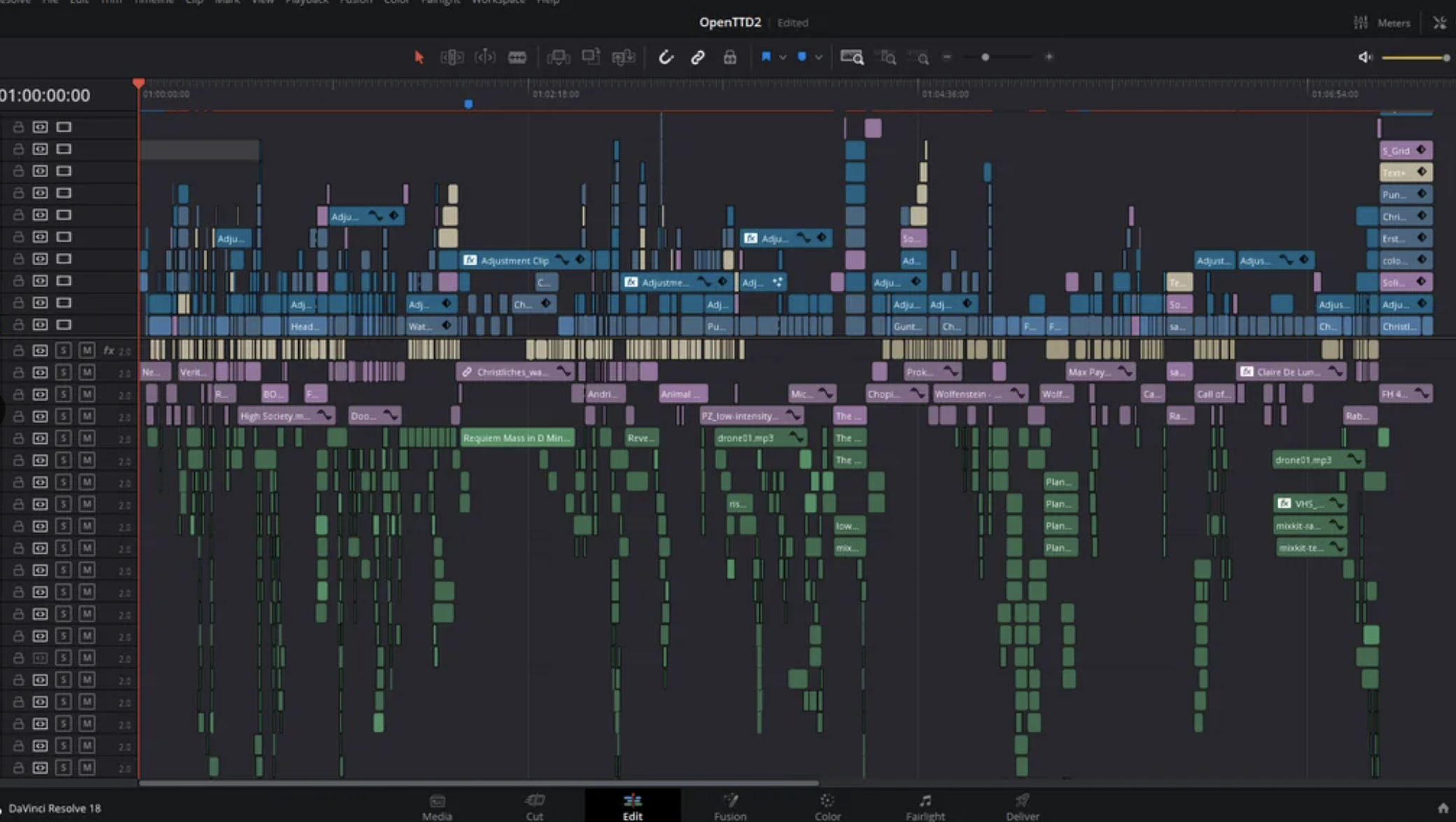This screenshot has width=1456, height=822.
Task: Expand curve editor on High Society clip
Action: 324,416
